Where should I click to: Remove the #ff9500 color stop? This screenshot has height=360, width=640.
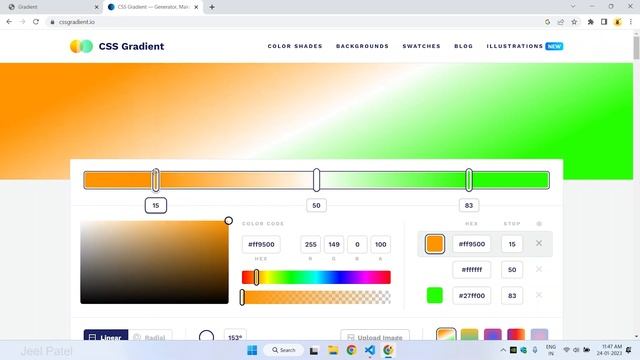(x=539, y=243)
